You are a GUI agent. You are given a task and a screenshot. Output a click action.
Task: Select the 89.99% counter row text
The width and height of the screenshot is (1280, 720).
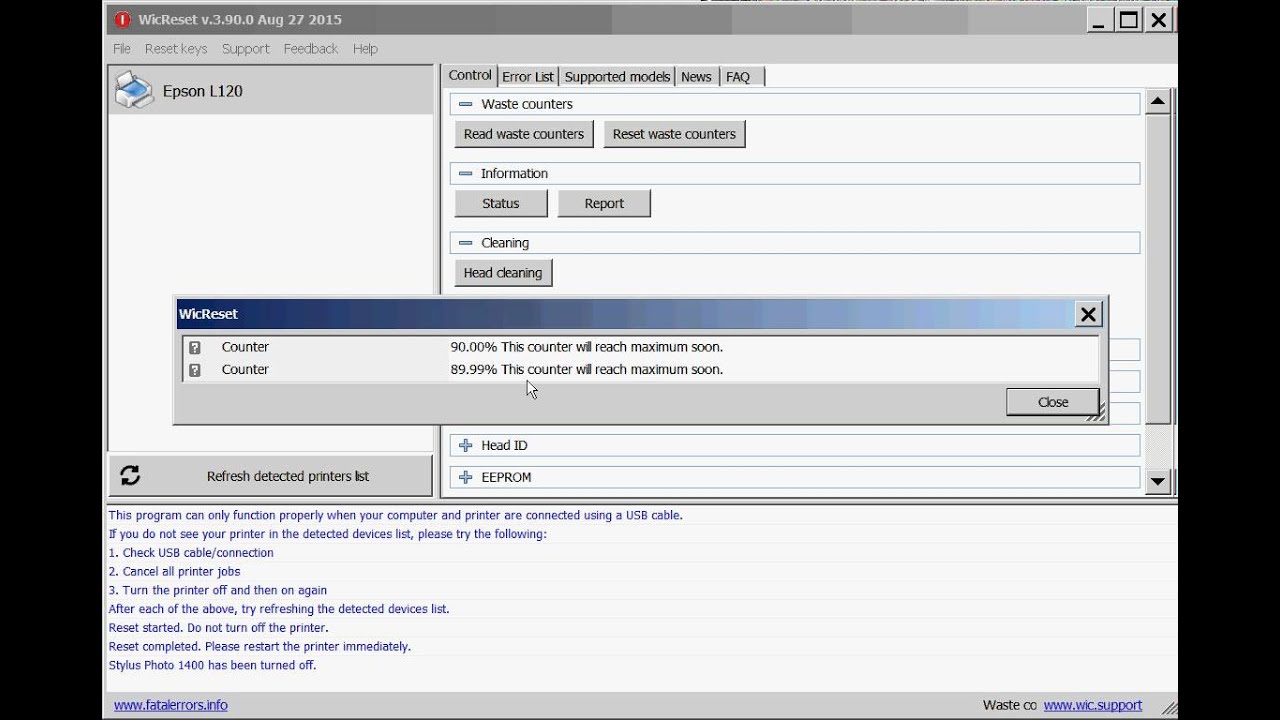[586, 370]
